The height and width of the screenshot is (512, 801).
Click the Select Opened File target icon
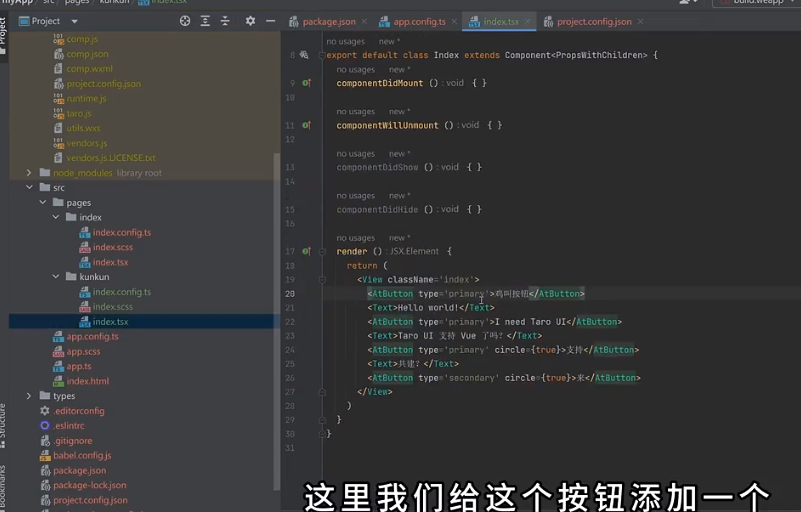tap(185, 21)
